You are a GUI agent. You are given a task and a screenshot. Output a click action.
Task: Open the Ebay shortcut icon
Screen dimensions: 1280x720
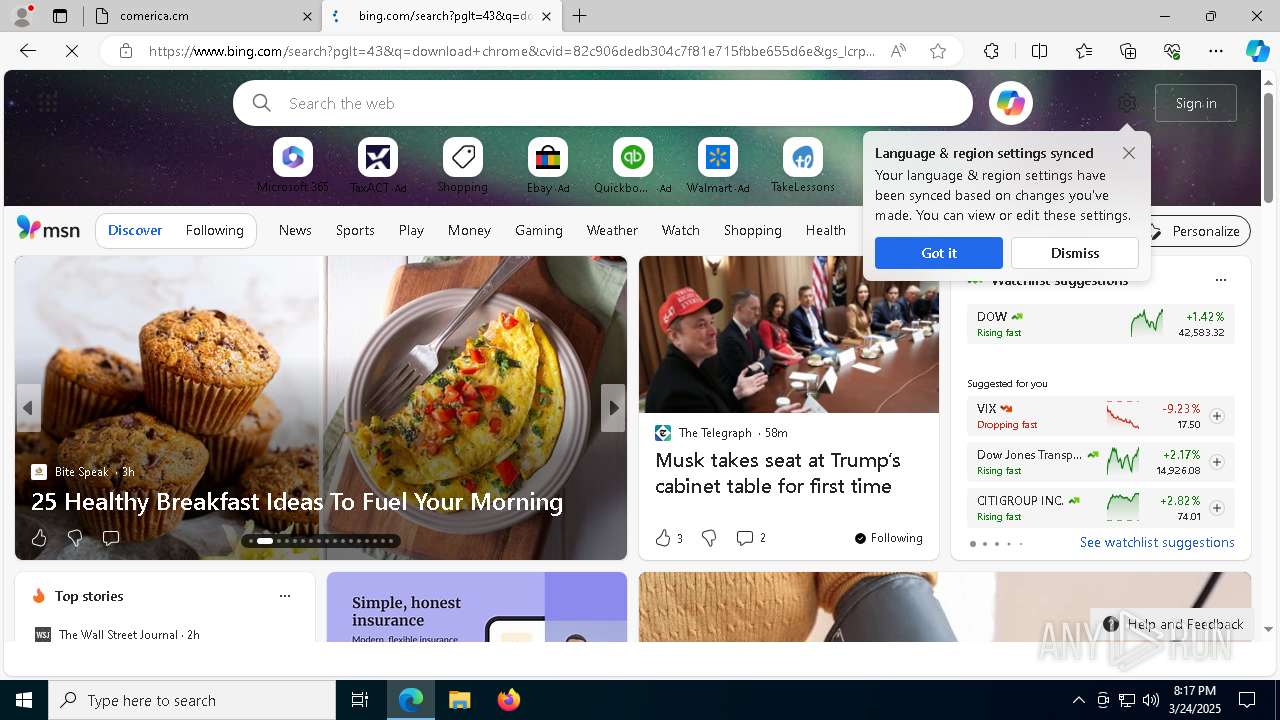coord(547,157)
